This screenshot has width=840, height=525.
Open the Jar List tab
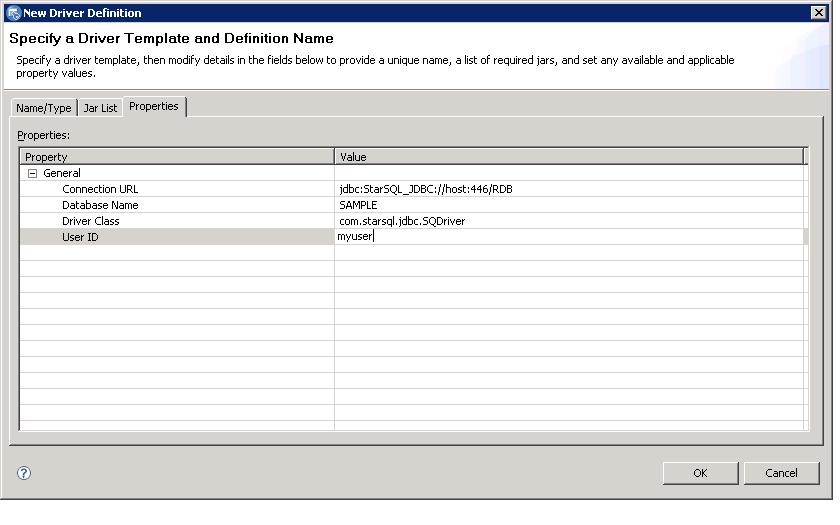pyautogui.click(x=100, y=108)
